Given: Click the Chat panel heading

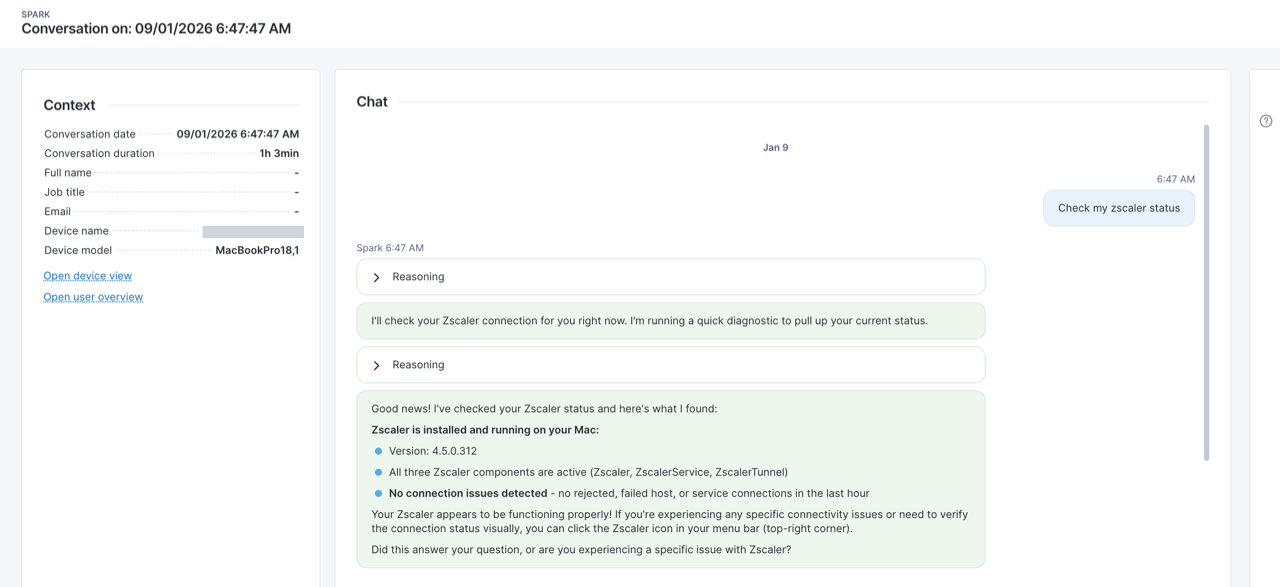Looking at the screenshot, I should [372, 102].
